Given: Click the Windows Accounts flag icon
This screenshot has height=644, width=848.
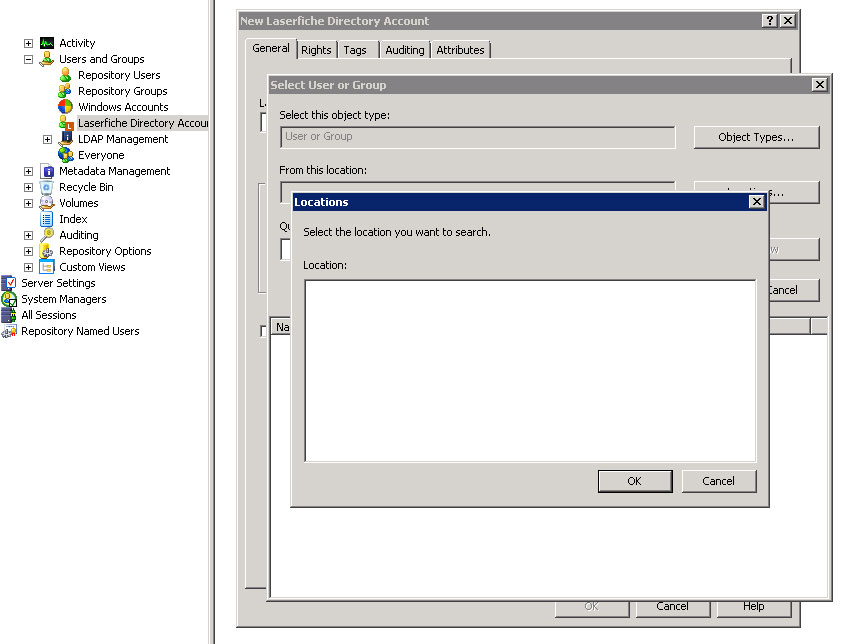Looking at the screenshot, I should point(65,107).
